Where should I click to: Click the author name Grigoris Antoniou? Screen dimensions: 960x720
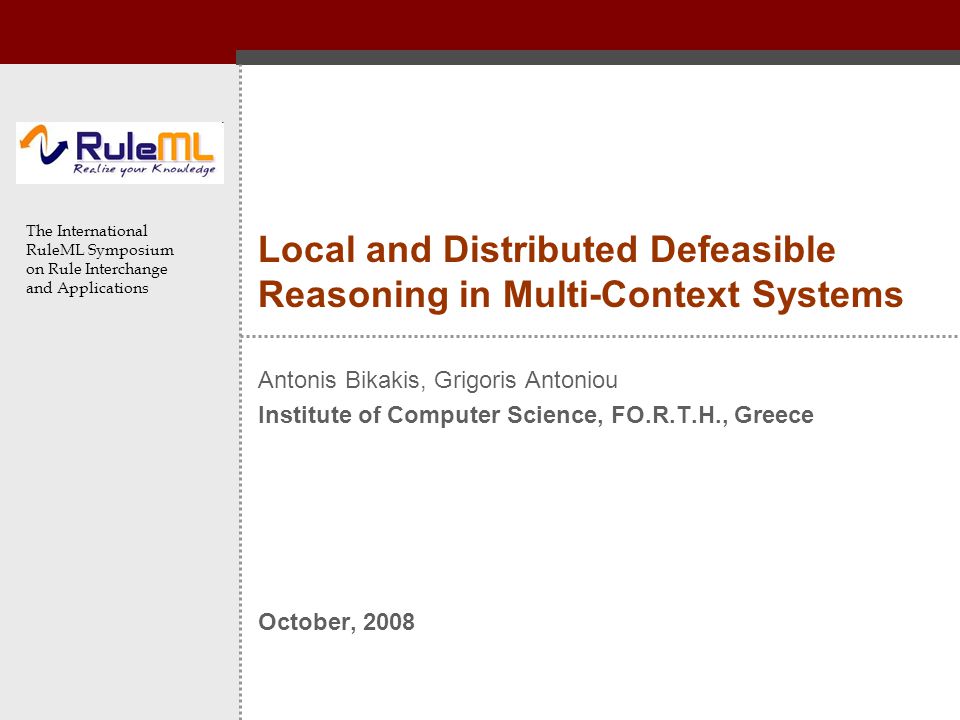point(526,380)
